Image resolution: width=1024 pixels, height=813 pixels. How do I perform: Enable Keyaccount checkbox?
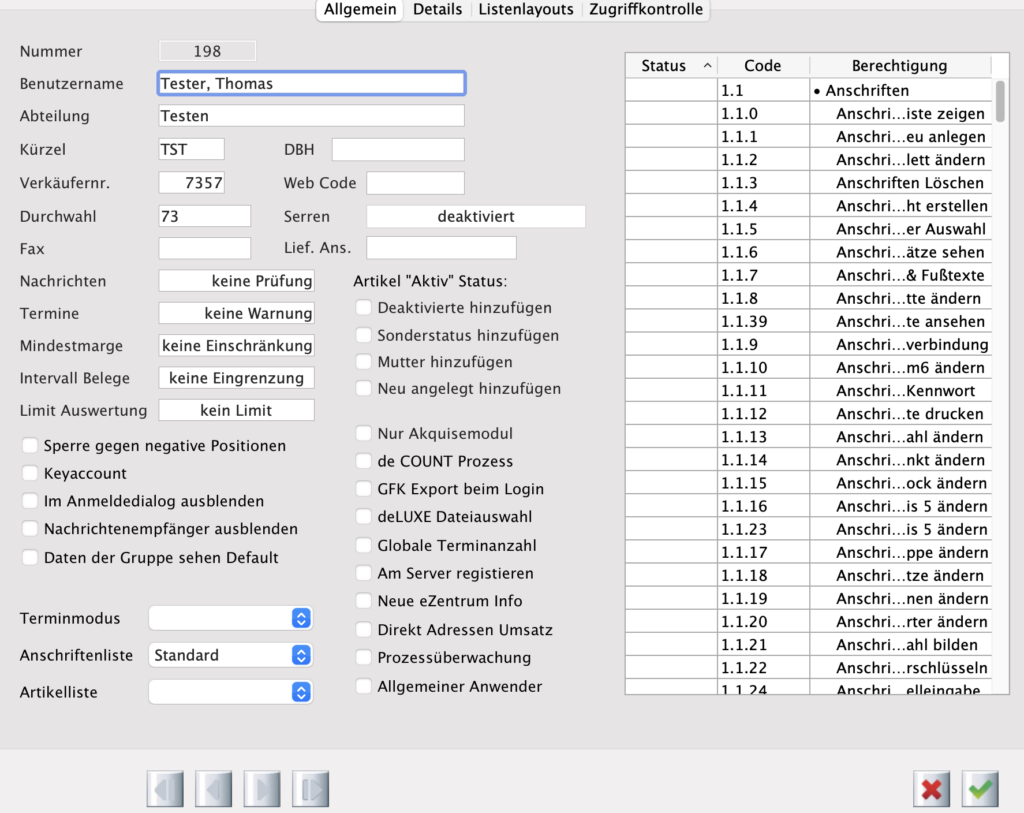30,474
